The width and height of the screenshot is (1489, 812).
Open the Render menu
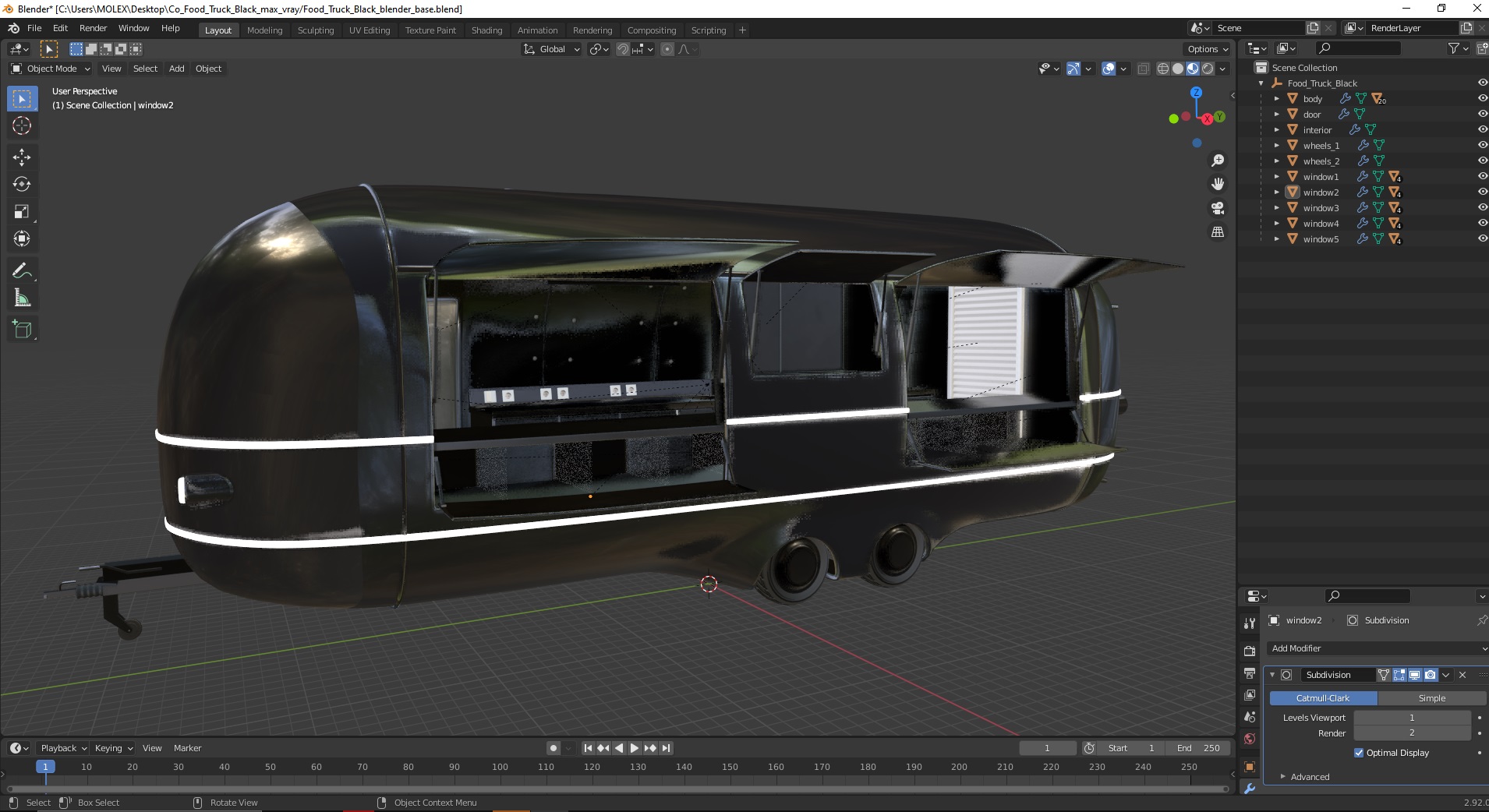point(94,28)
